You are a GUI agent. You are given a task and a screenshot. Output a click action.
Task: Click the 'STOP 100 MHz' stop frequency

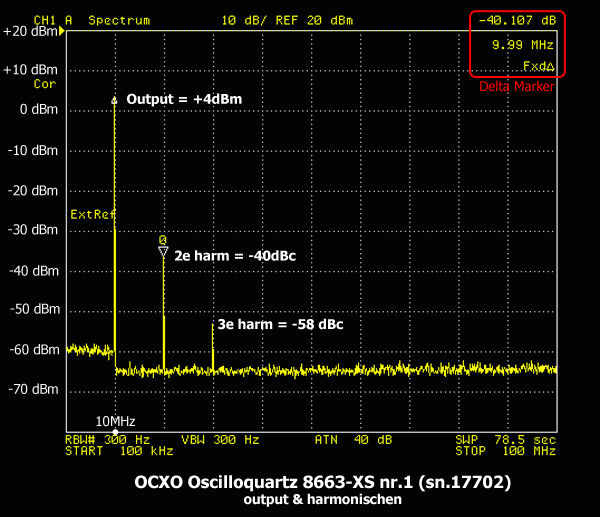[505, 451]
